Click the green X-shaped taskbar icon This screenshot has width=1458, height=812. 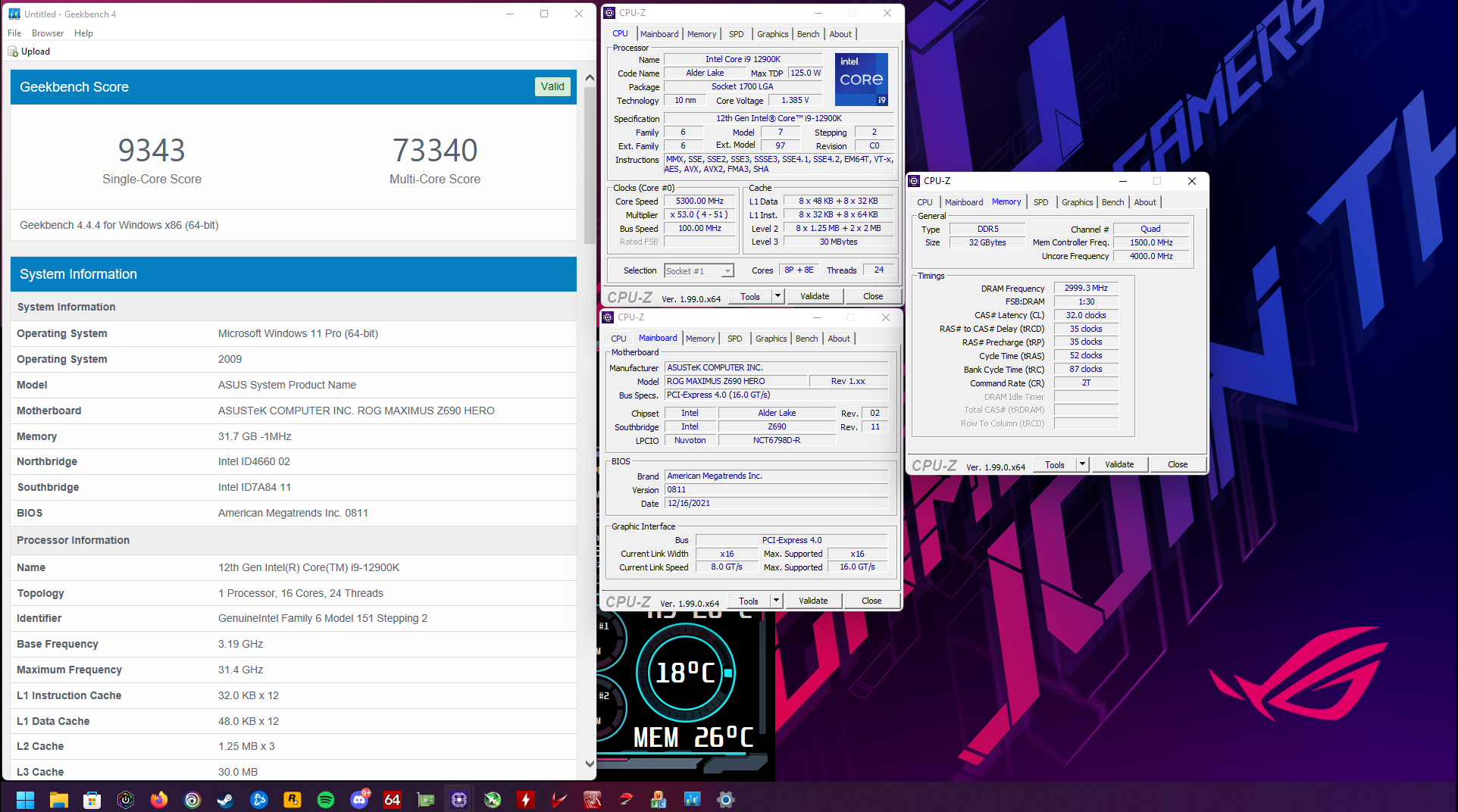493,799
